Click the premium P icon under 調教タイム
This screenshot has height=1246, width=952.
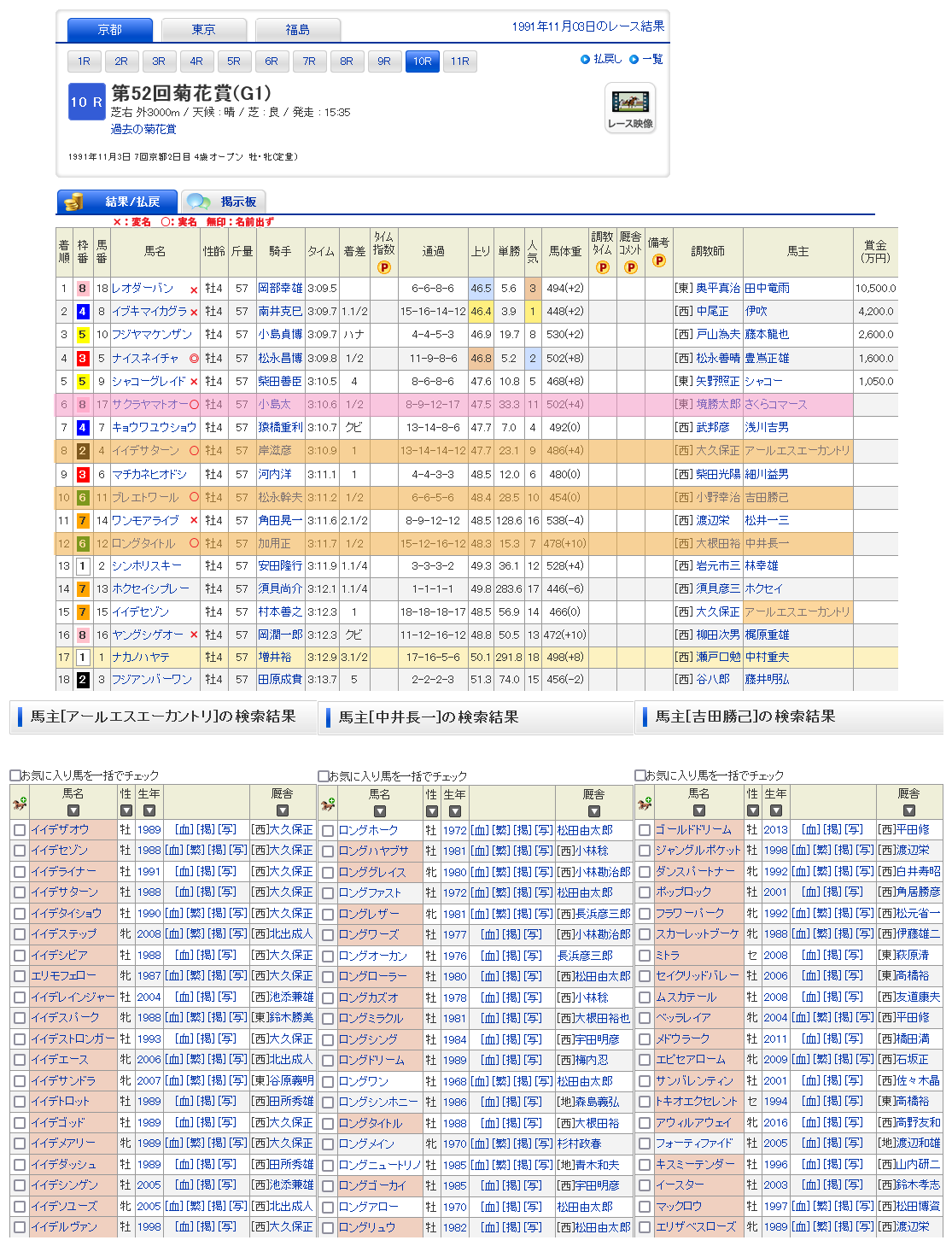[x=603, y=267]
